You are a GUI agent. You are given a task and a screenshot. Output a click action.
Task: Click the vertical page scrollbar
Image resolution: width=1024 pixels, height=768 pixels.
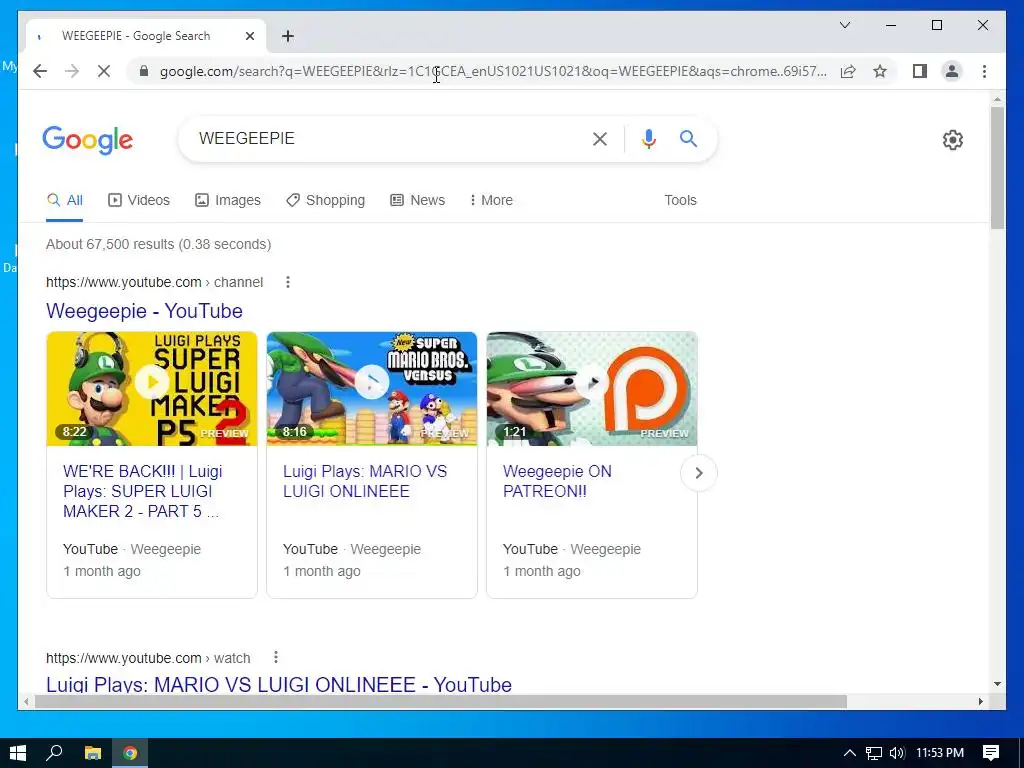pyautogui.click(x=997, y=167)
